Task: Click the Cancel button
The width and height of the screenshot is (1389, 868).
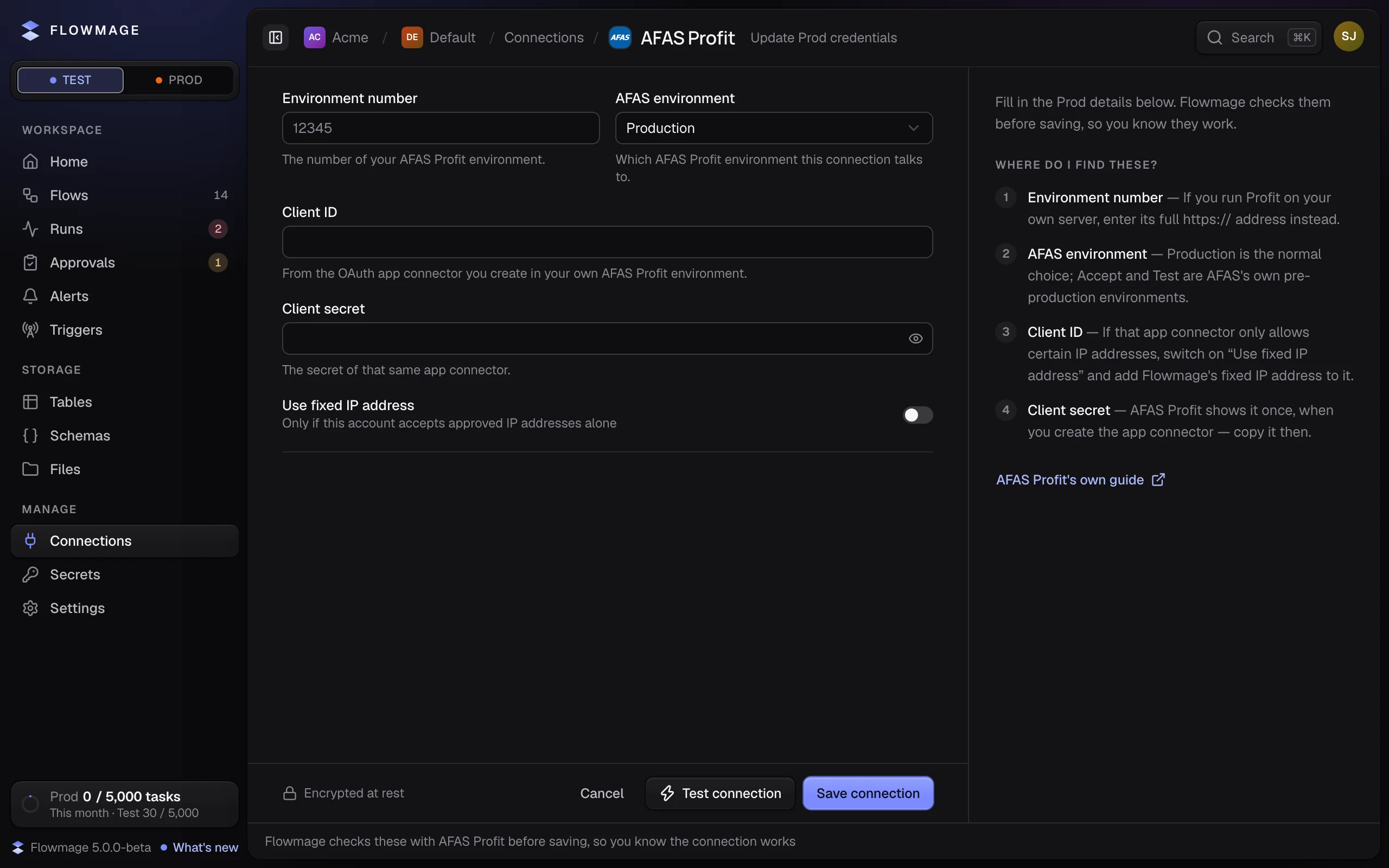Action: tap(602, 793)
